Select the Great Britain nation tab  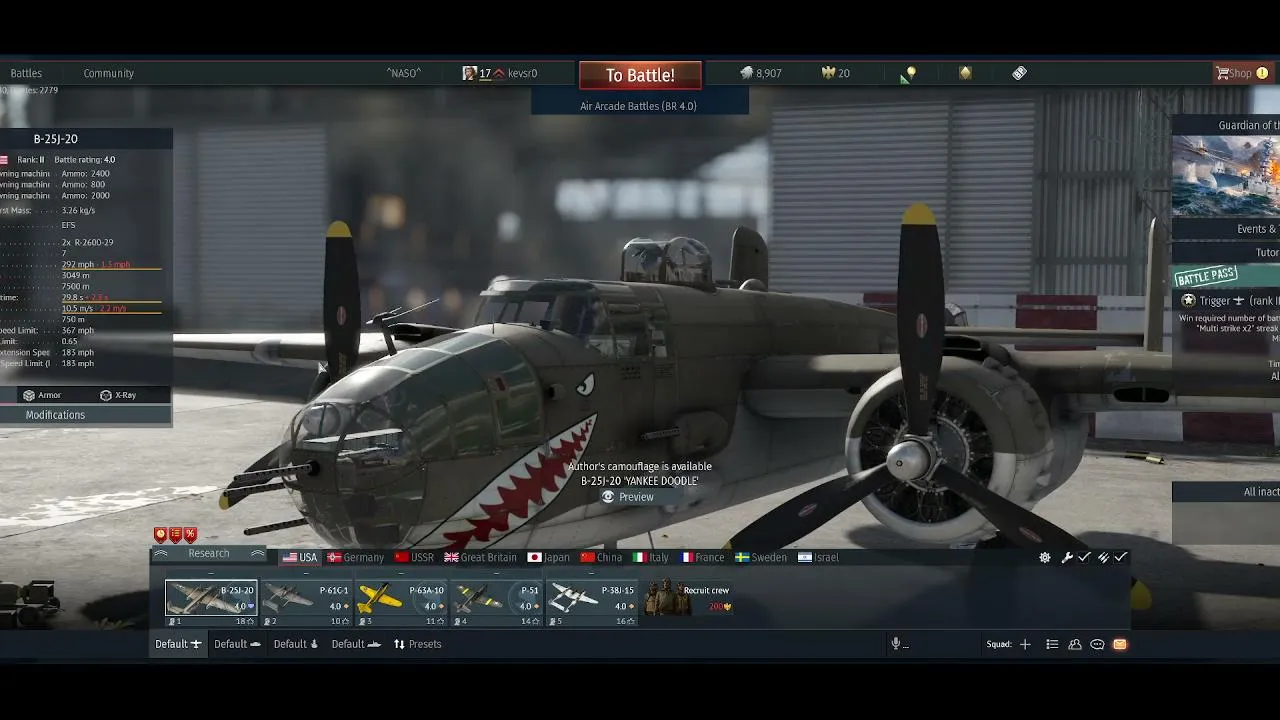[481, 558]
